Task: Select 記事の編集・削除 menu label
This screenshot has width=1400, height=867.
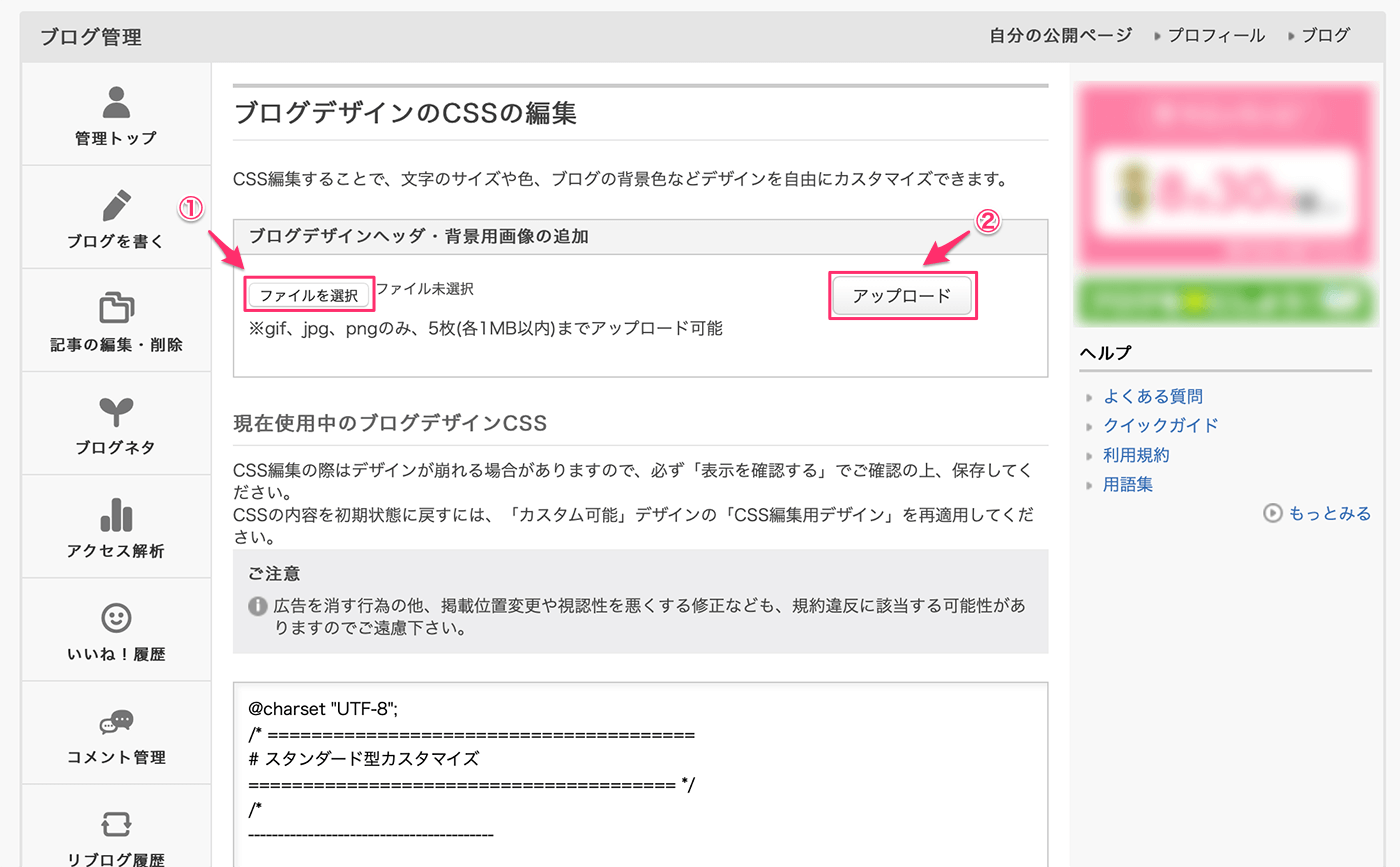Action: 116,345
